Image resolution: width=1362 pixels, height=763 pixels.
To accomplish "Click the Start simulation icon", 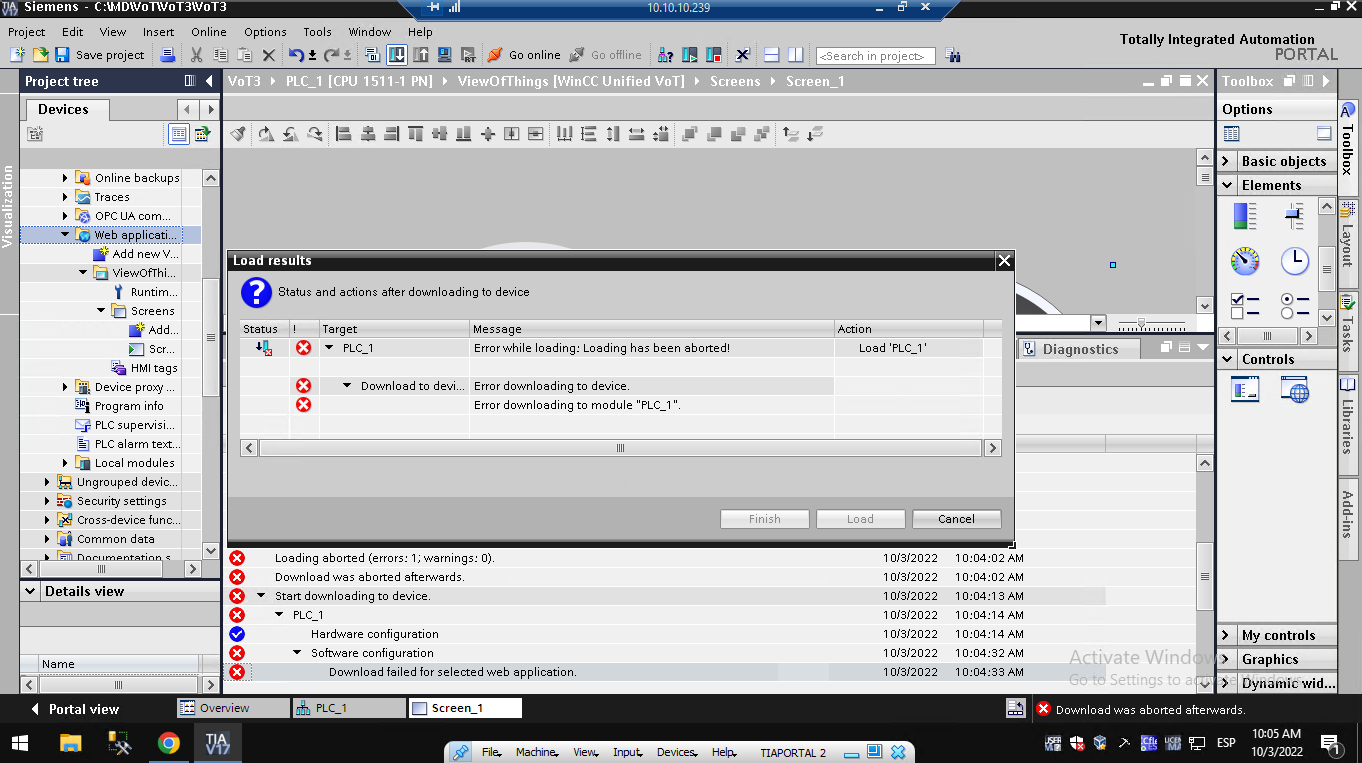I will click(445, 55).
